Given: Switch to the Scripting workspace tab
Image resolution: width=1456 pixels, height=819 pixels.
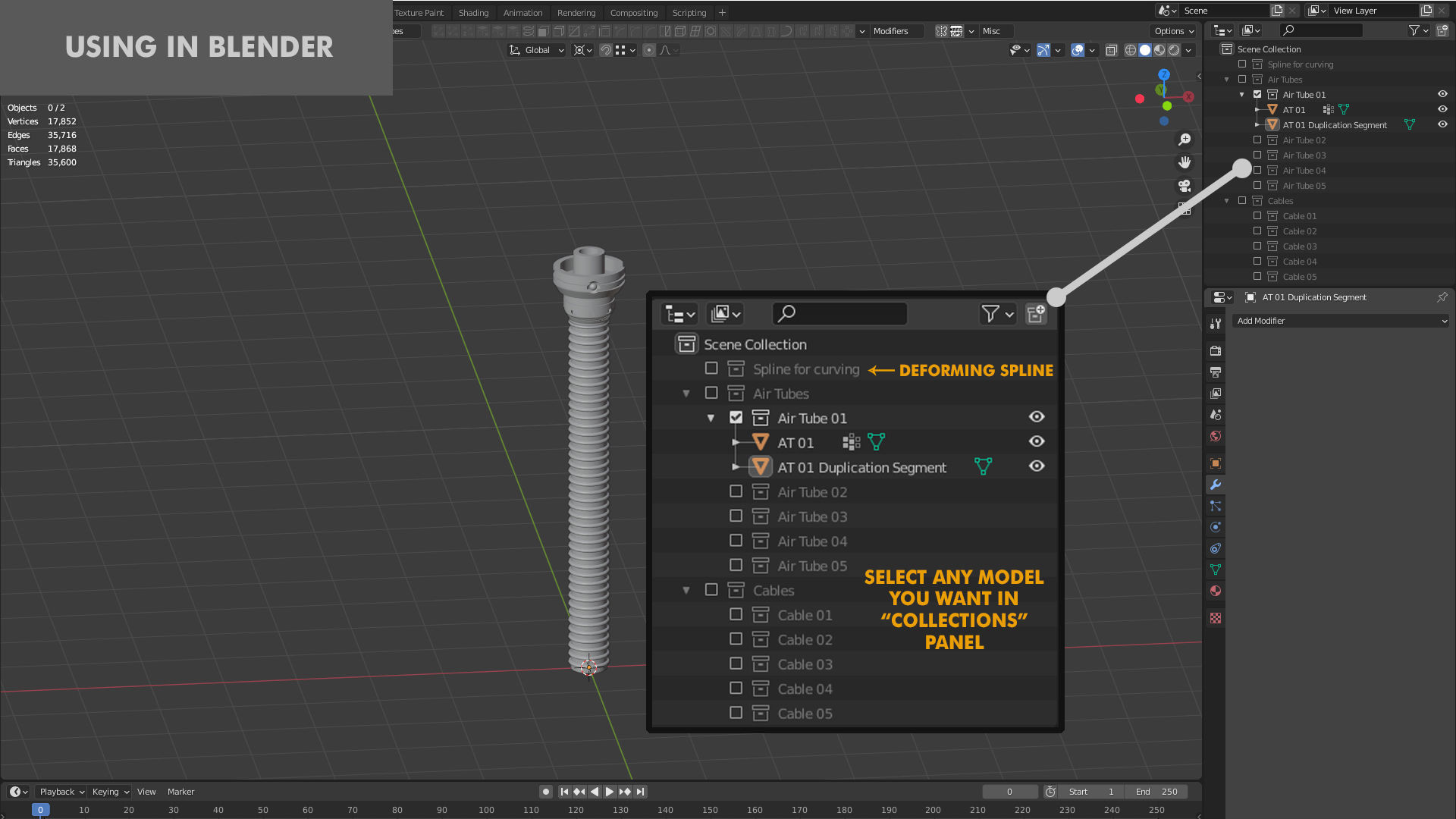Looking at the screenshot, I should (x=689, y=13).
